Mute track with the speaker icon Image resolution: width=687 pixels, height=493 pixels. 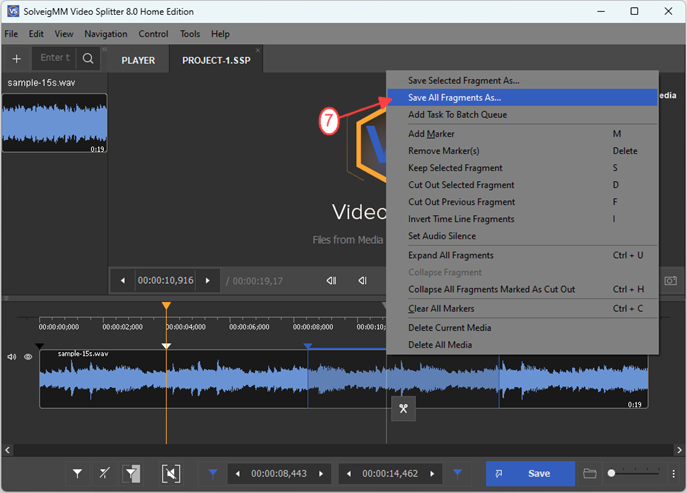12,357
